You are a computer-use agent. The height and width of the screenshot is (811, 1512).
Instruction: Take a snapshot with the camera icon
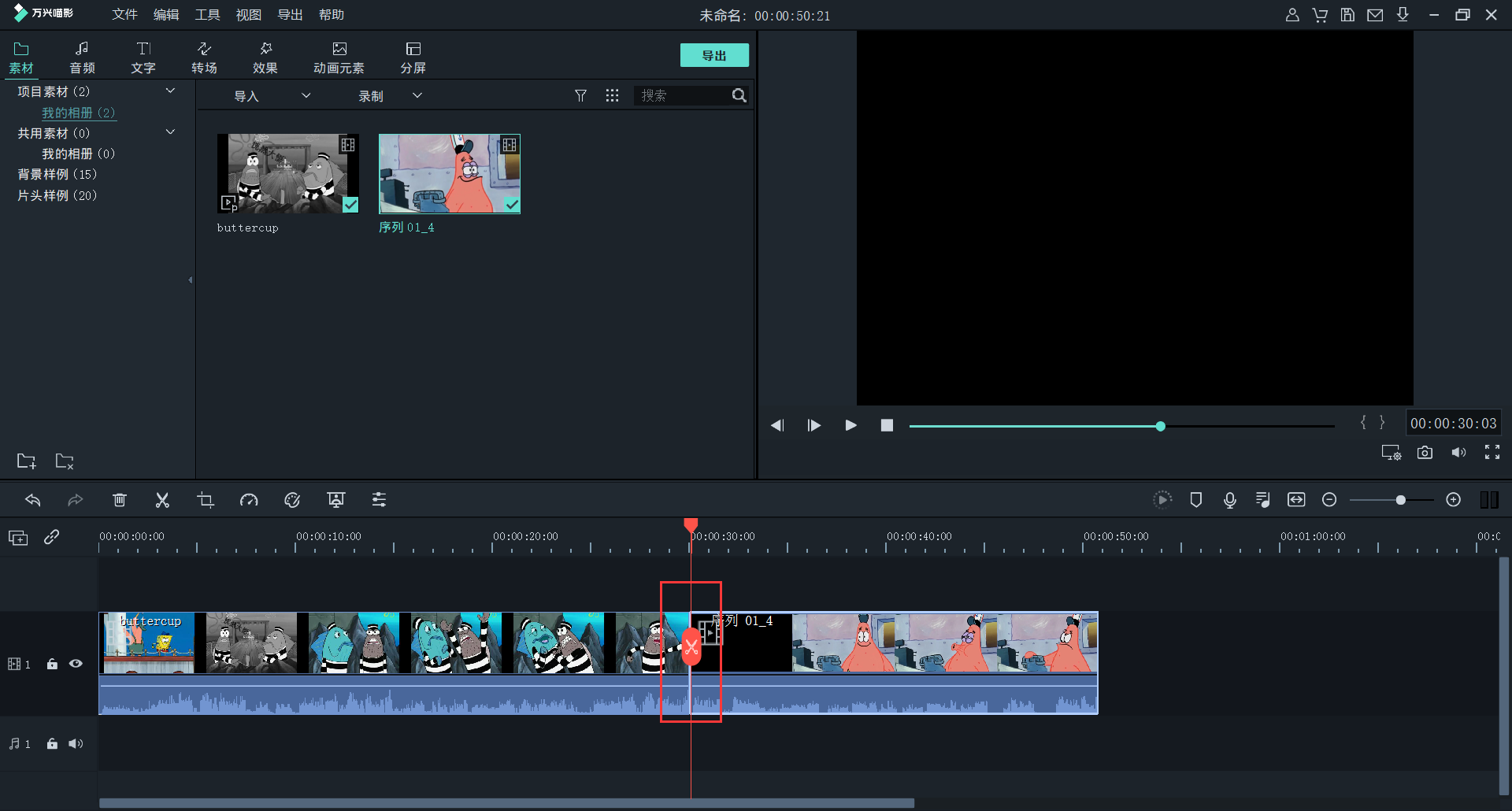pyautogui.click(x=1425, y=453)
